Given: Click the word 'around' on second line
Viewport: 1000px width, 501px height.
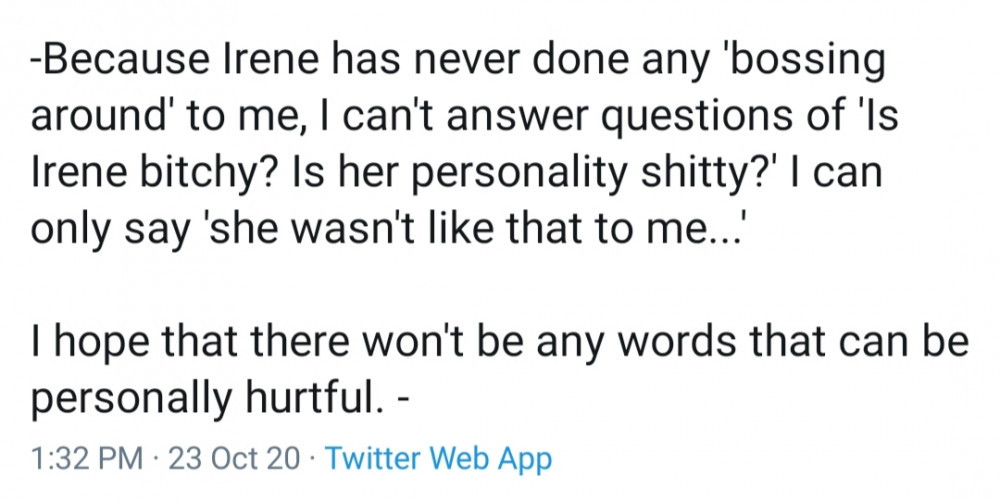Looking at the screenshot, I should (x=98, y=117).
